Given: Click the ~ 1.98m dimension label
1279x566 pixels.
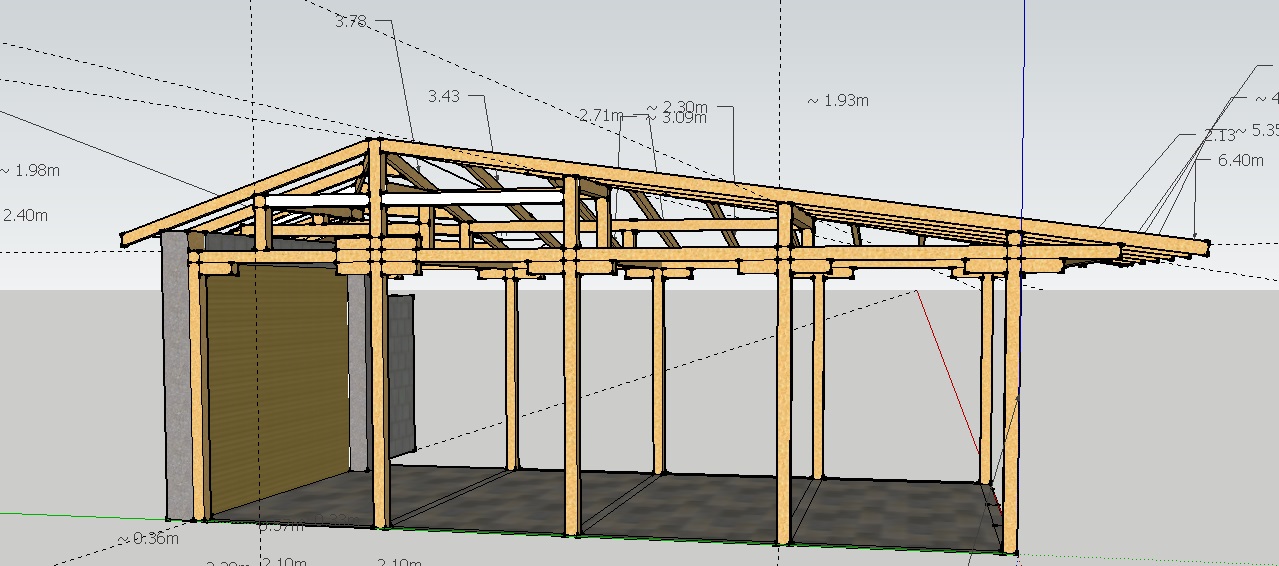Looking at the screenshot, I should [x=30, y=170].
